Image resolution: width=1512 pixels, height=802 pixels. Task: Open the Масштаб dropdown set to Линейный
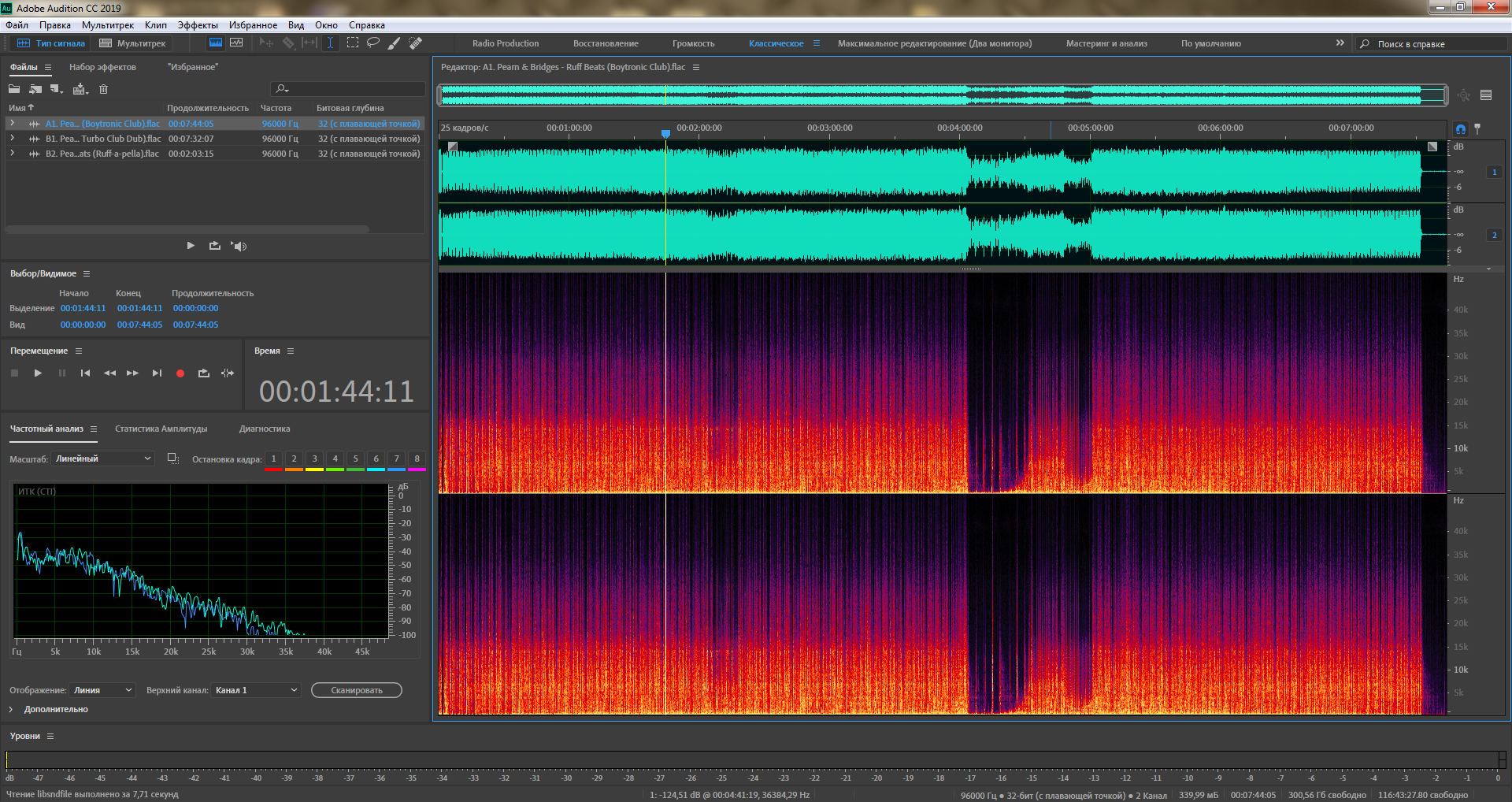point(103,459)
